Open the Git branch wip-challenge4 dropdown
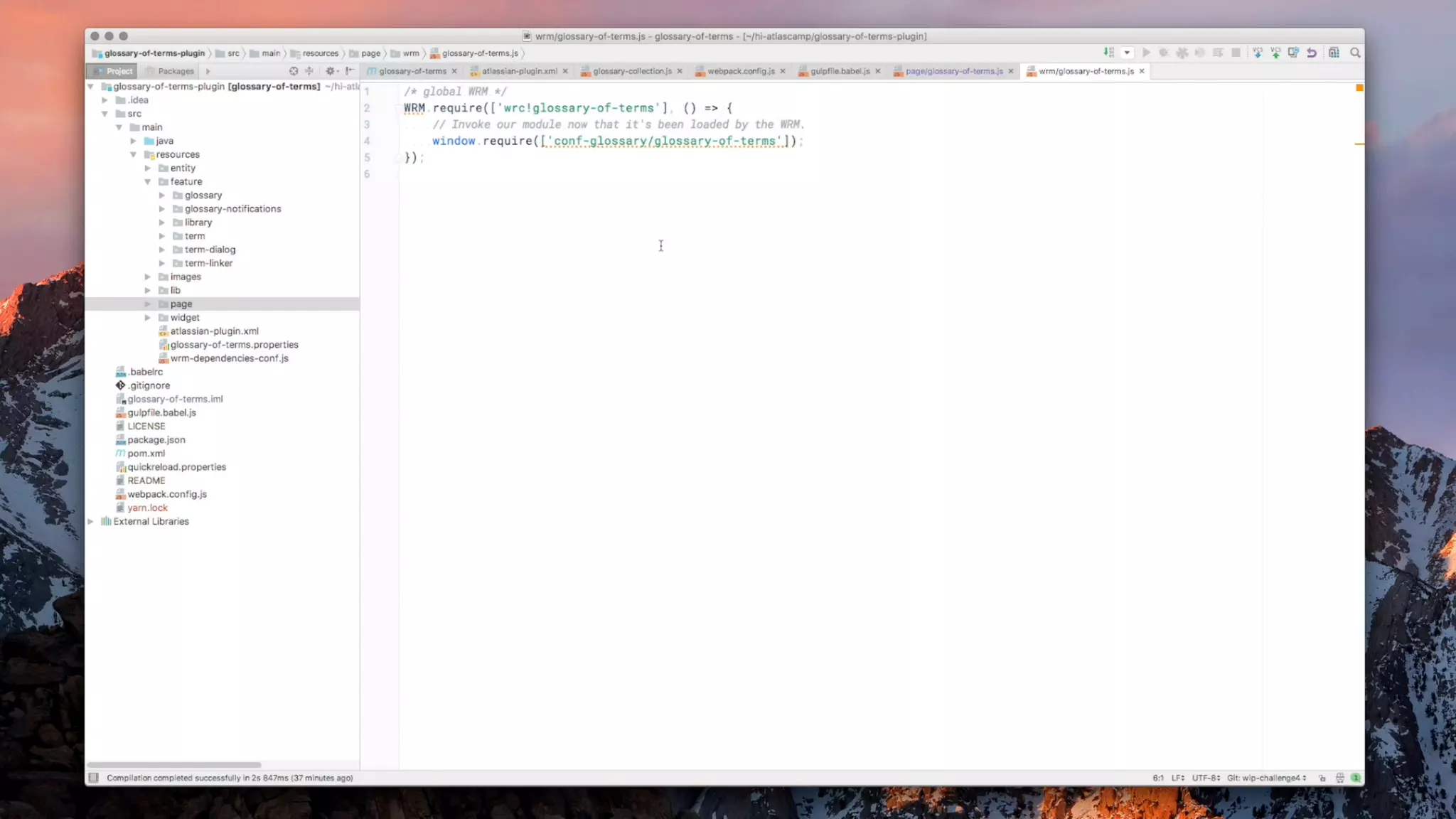1456x819 pixels. (x=1266, y=778)
